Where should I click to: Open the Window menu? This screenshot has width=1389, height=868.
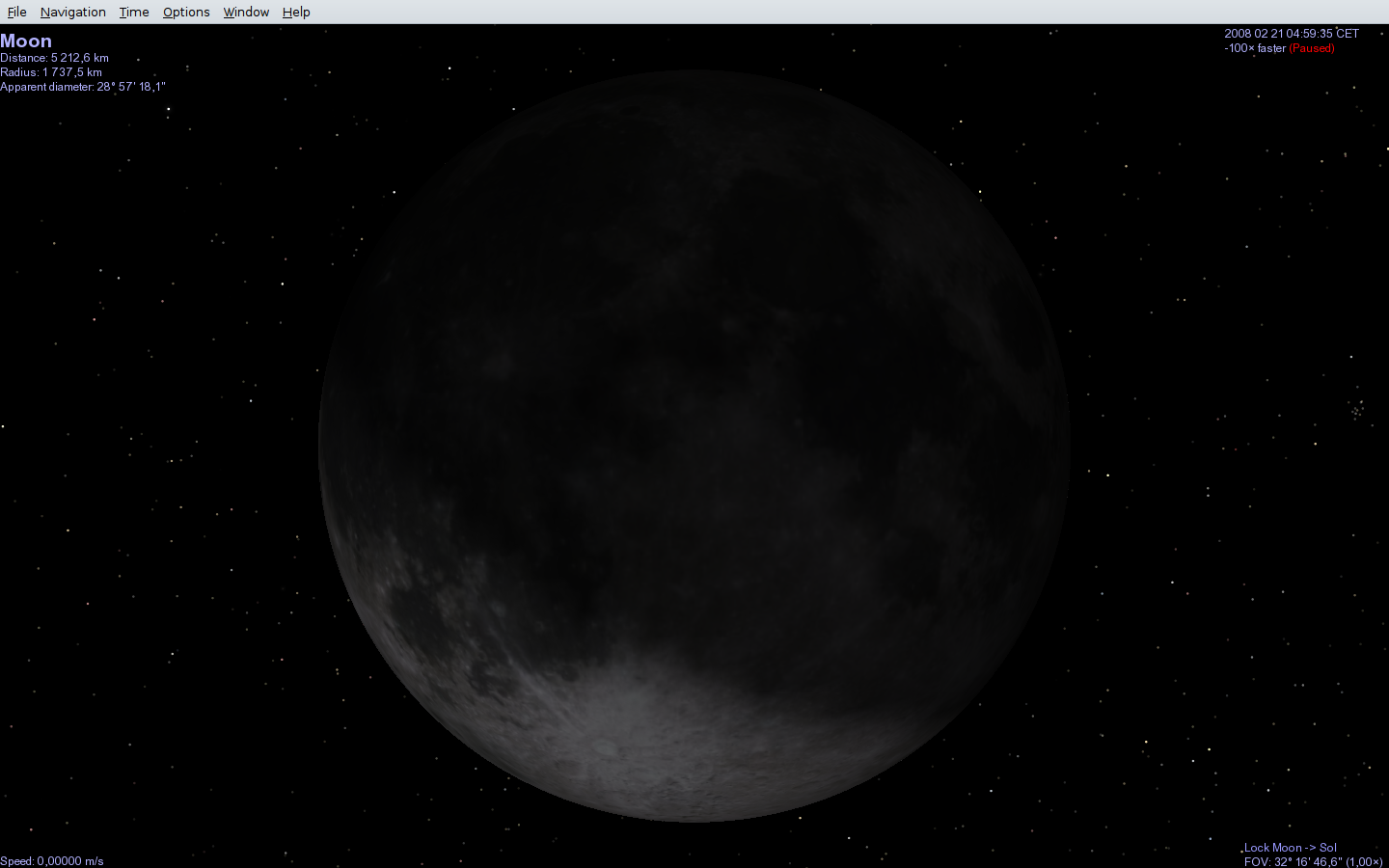(x=246, y=12)
